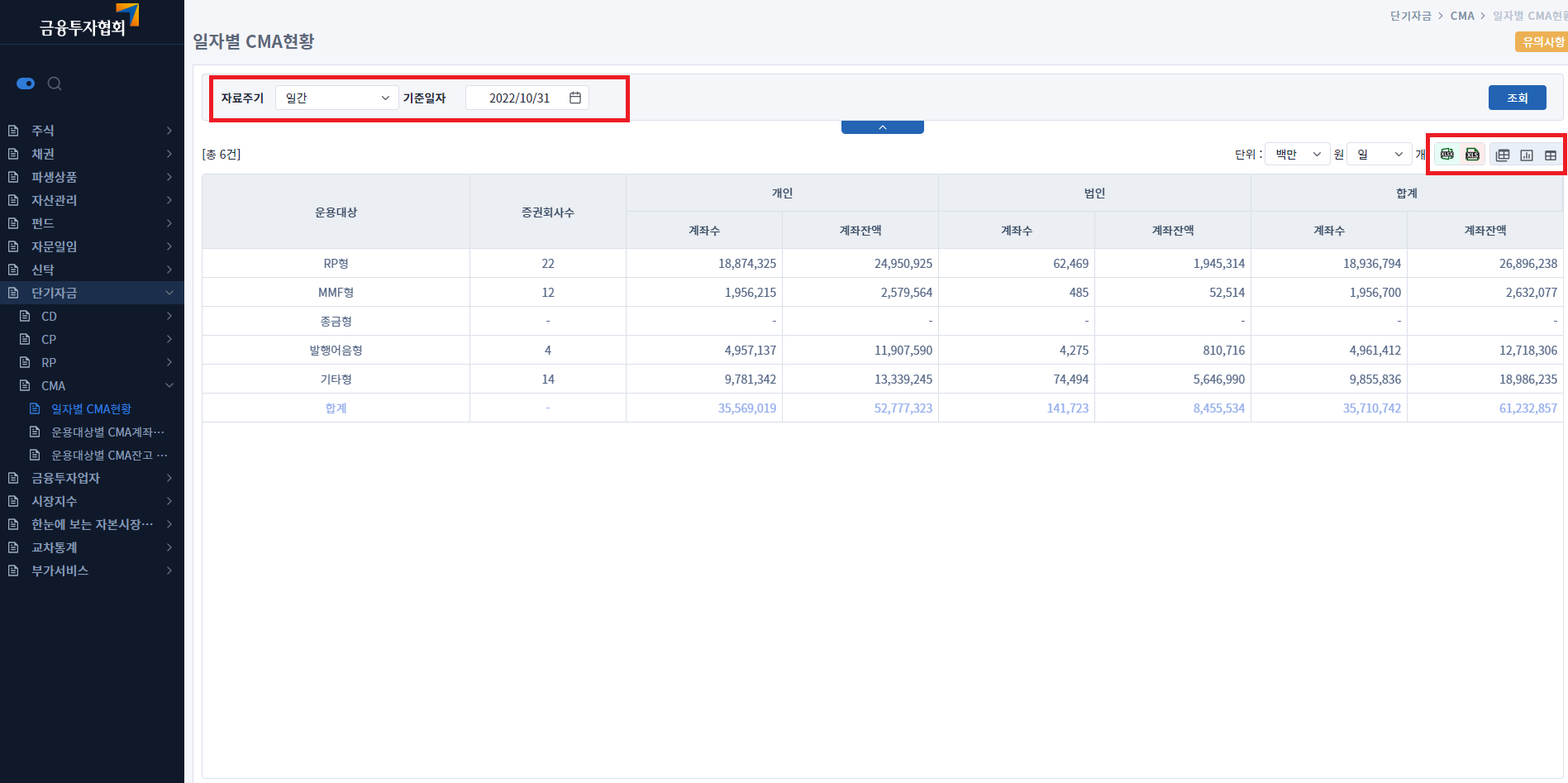This screenshot has height=783, width=1568.
Task: Open the 자료주기 dropdown showing 일간
Action: pos(337,98)
